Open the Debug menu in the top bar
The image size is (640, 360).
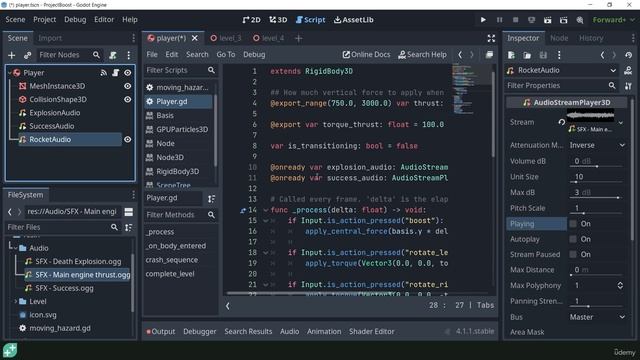pyautogui.click(x=75, y=20)
